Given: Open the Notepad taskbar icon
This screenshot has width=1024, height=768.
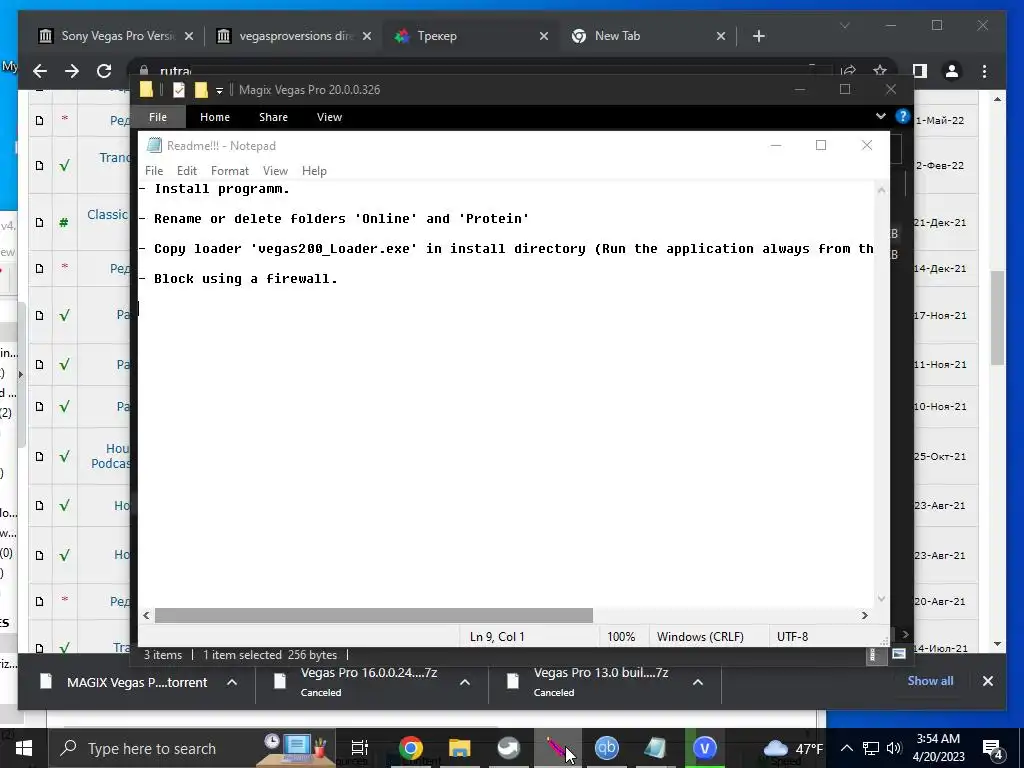Looking at the screenshot, I should coord(655,748).
